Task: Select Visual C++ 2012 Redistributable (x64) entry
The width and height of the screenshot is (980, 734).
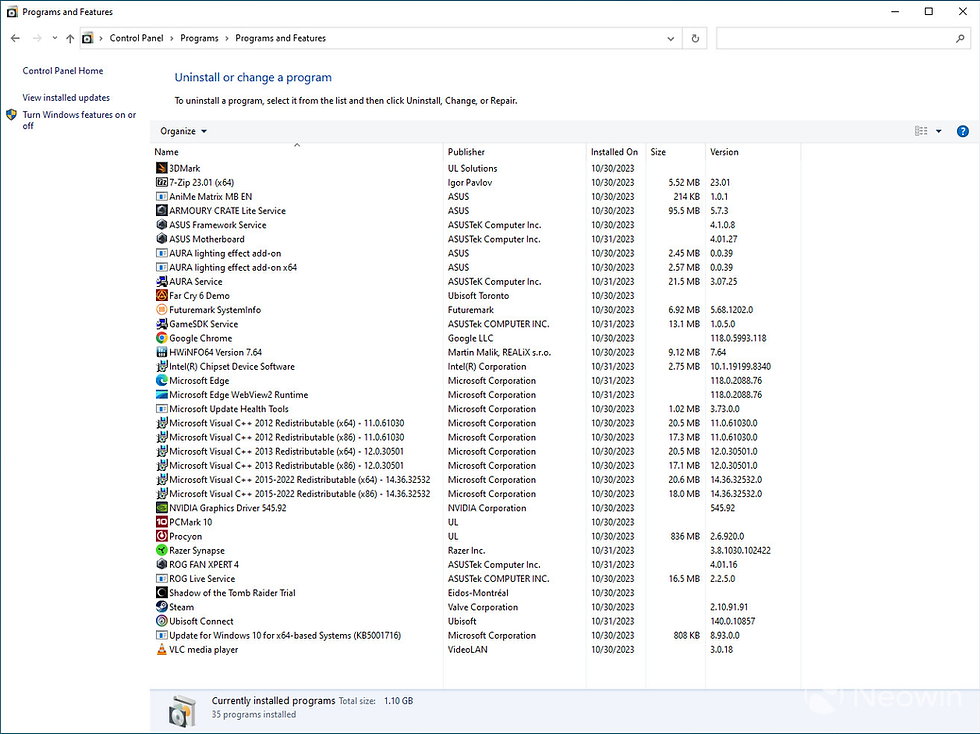Action: pos(287,423)
